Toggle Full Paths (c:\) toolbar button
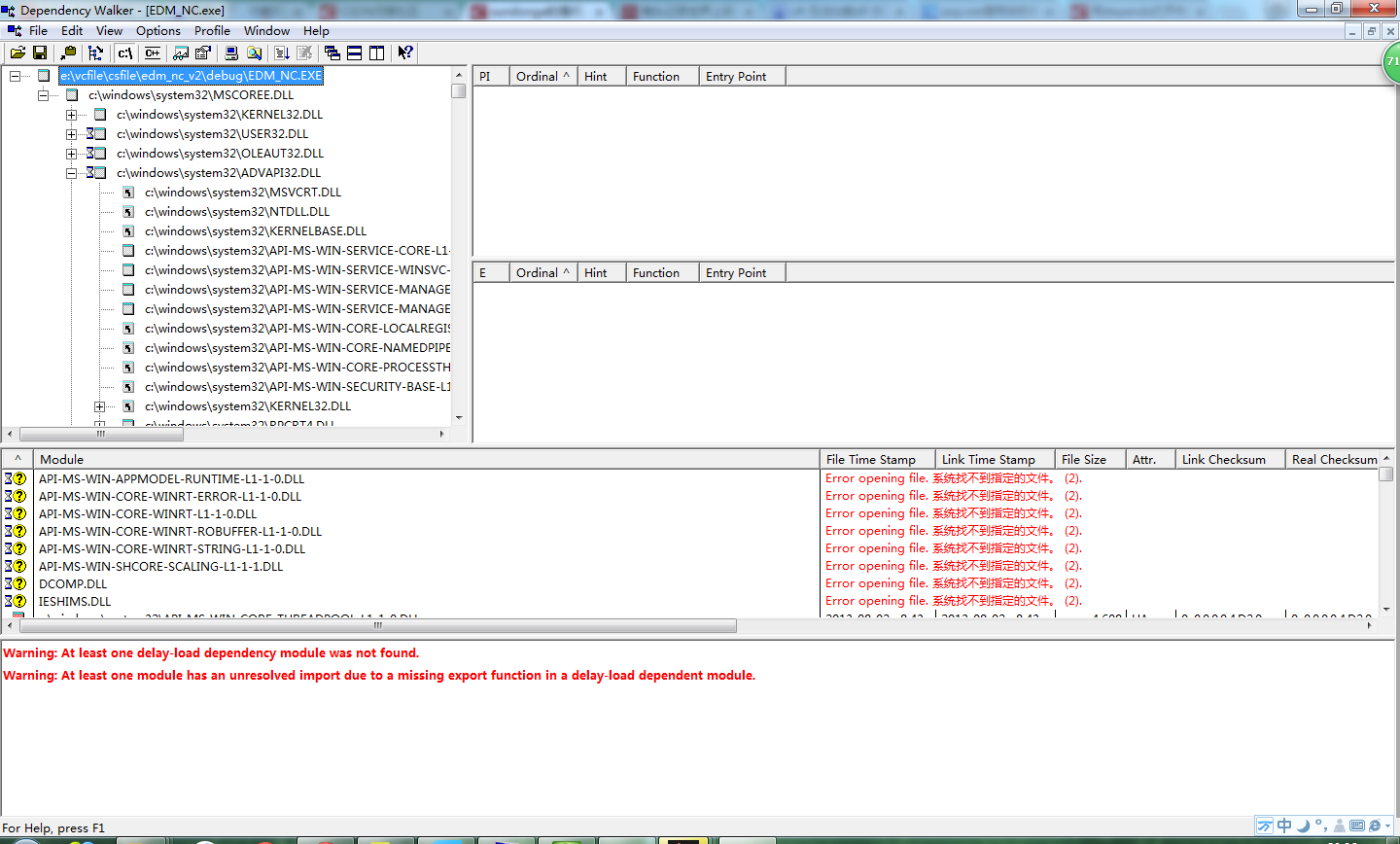 pos(125,53)
